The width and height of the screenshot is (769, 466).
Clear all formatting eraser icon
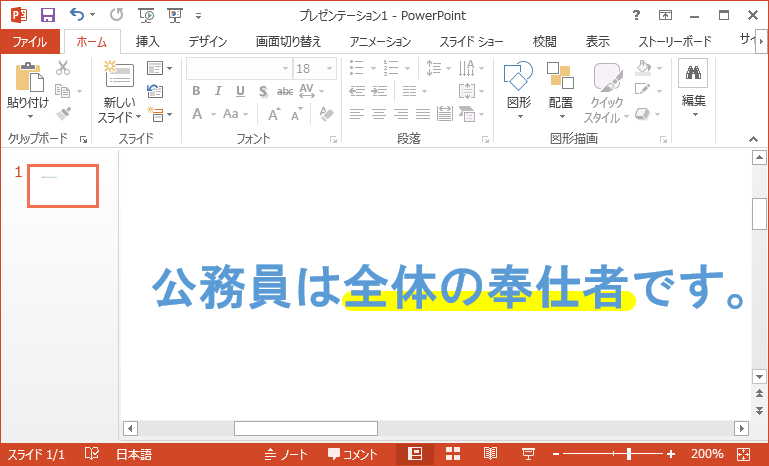[326, 114]
